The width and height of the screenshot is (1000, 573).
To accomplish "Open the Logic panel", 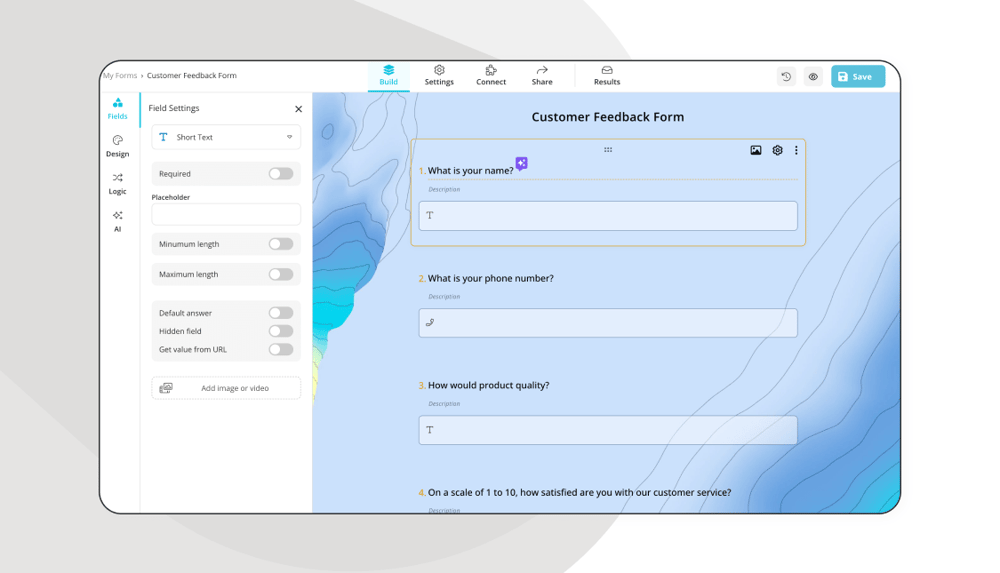I will click(x=117, y=183).
